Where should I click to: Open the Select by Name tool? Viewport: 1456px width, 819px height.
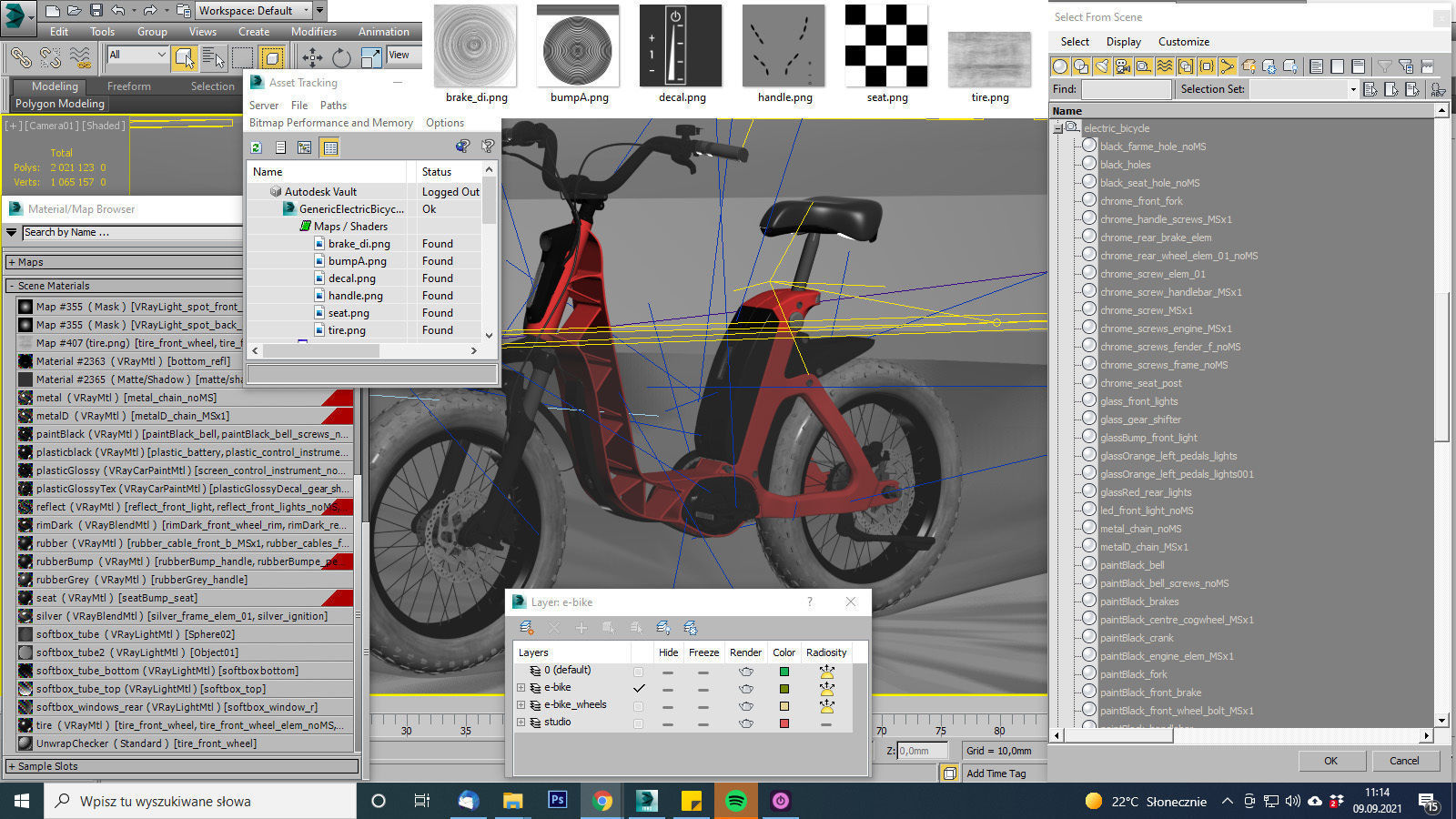click(x=214, y=57)
